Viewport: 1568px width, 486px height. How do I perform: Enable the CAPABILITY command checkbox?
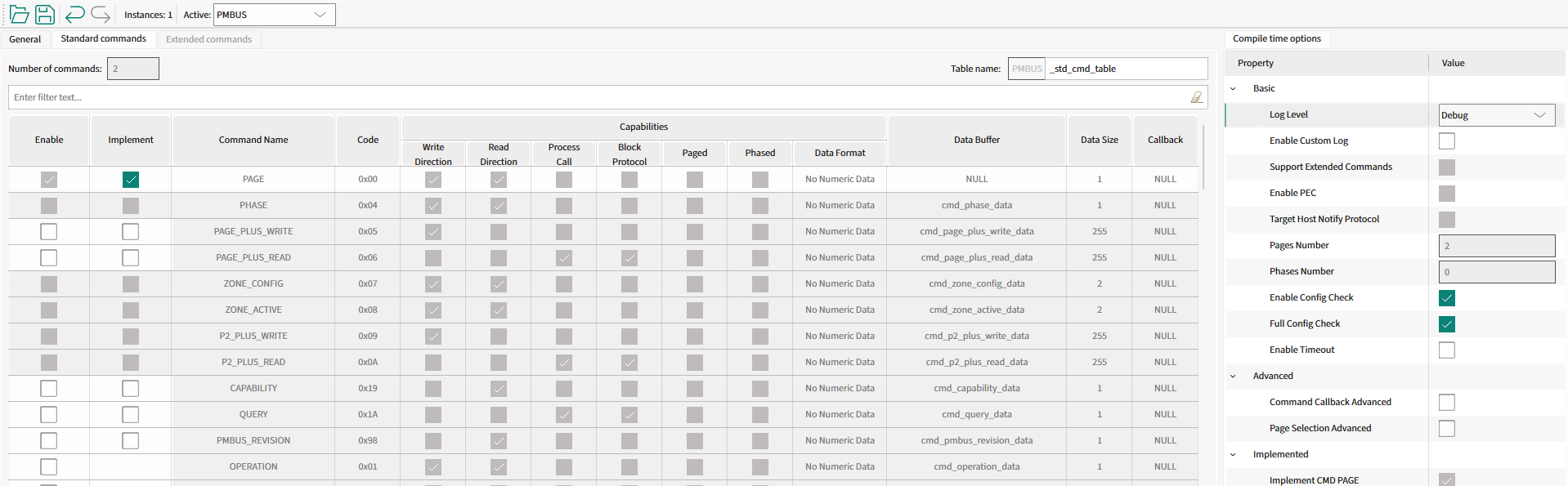point(49,389)
